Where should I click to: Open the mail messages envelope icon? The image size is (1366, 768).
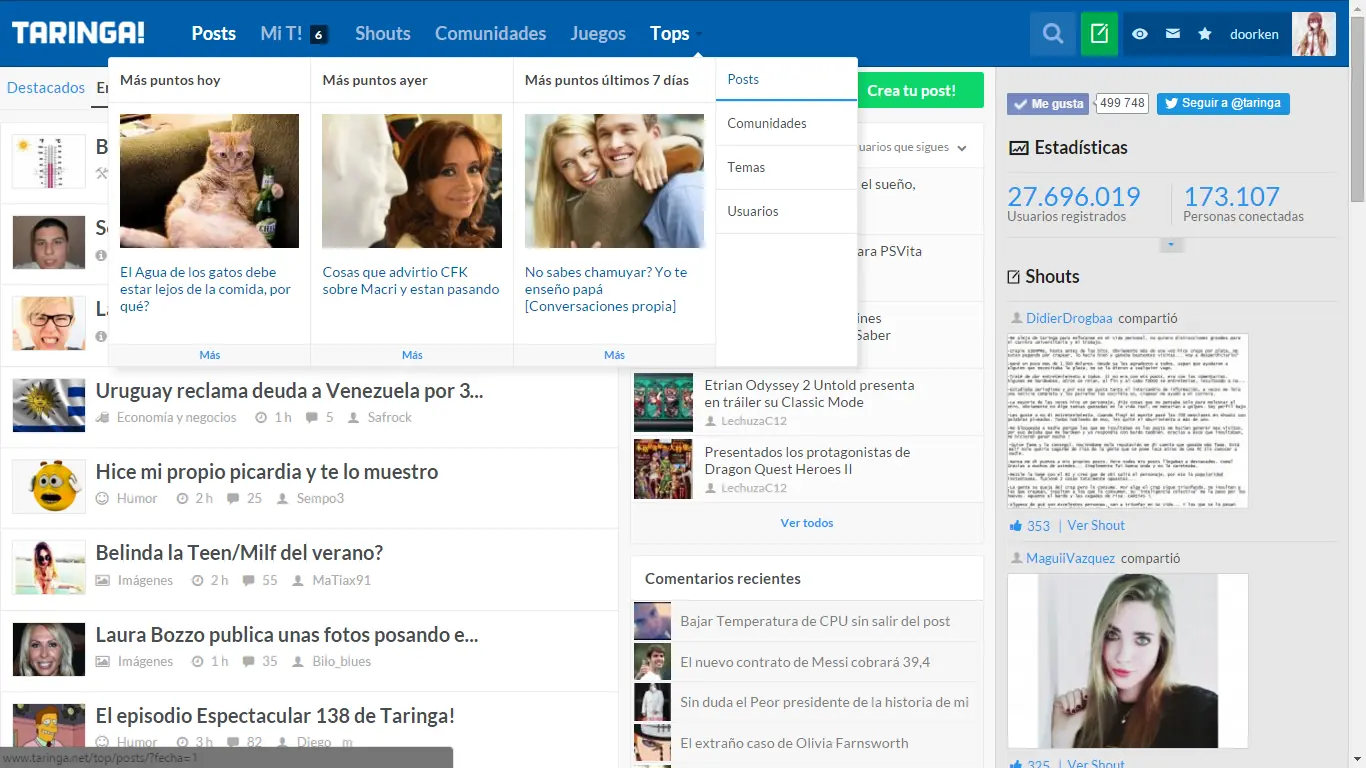[x=1173, y=34]
